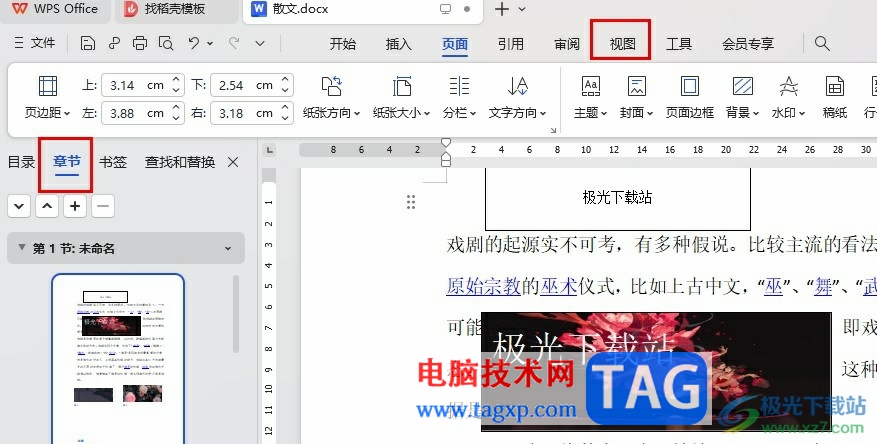This screenshot has width=877, height=444.
Task: Open print preview icon
Action: click(166, 43)
